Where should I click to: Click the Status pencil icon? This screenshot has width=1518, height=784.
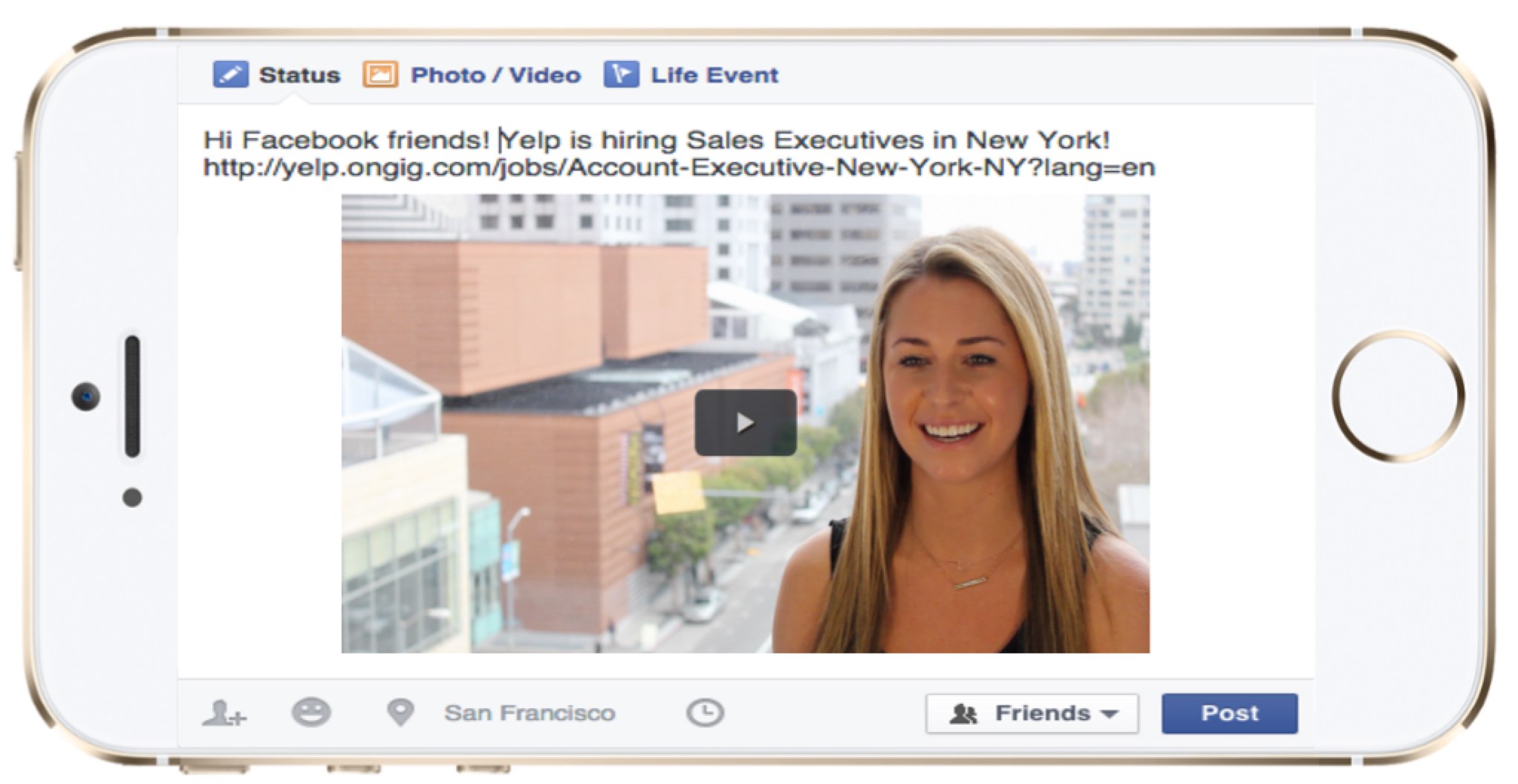[230, 75]
